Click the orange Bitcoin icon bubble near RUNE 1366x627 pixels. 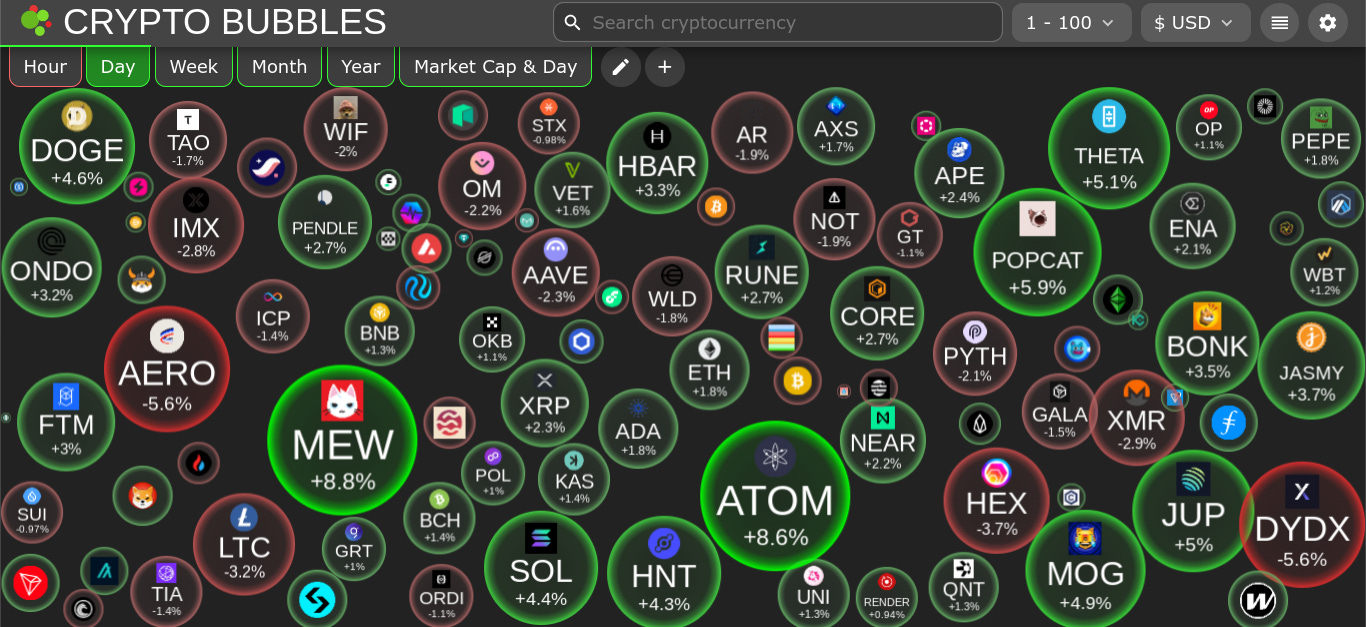pyautogui.click(x=715, y=207)
